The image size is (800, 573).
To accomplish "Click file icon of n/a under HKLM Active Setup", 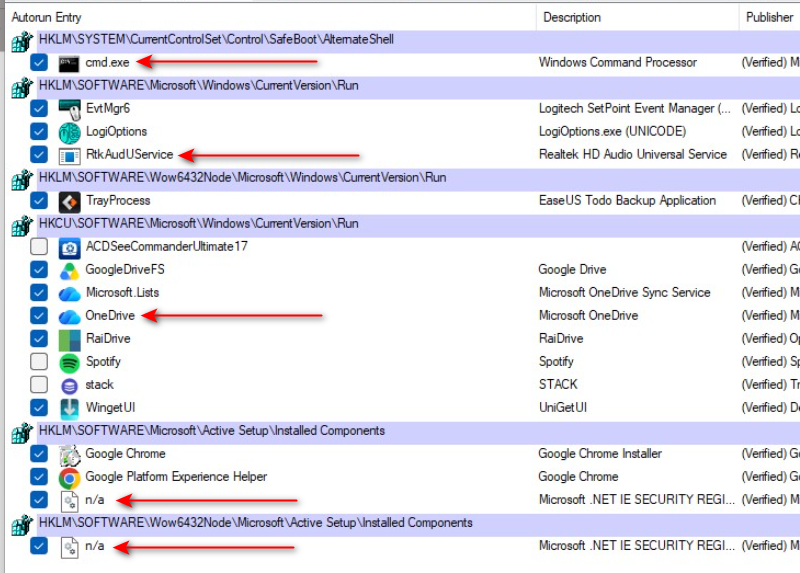I will tap(69, 501).
